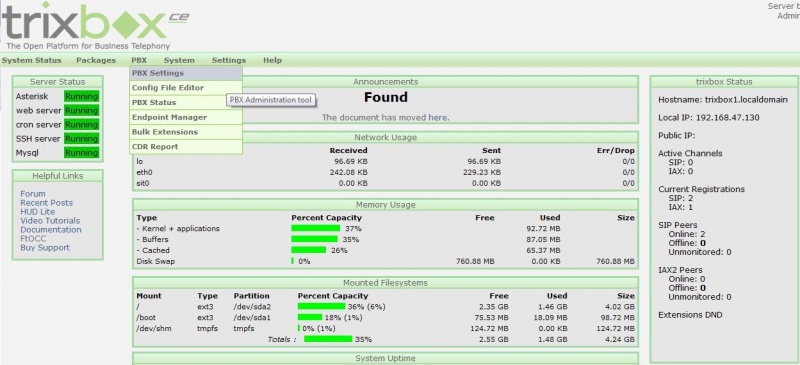Image resolution: width=800 pixels, height=365 pixels.
Task: Click Kernel used value 92.72 MB
Action: point(543,228)
